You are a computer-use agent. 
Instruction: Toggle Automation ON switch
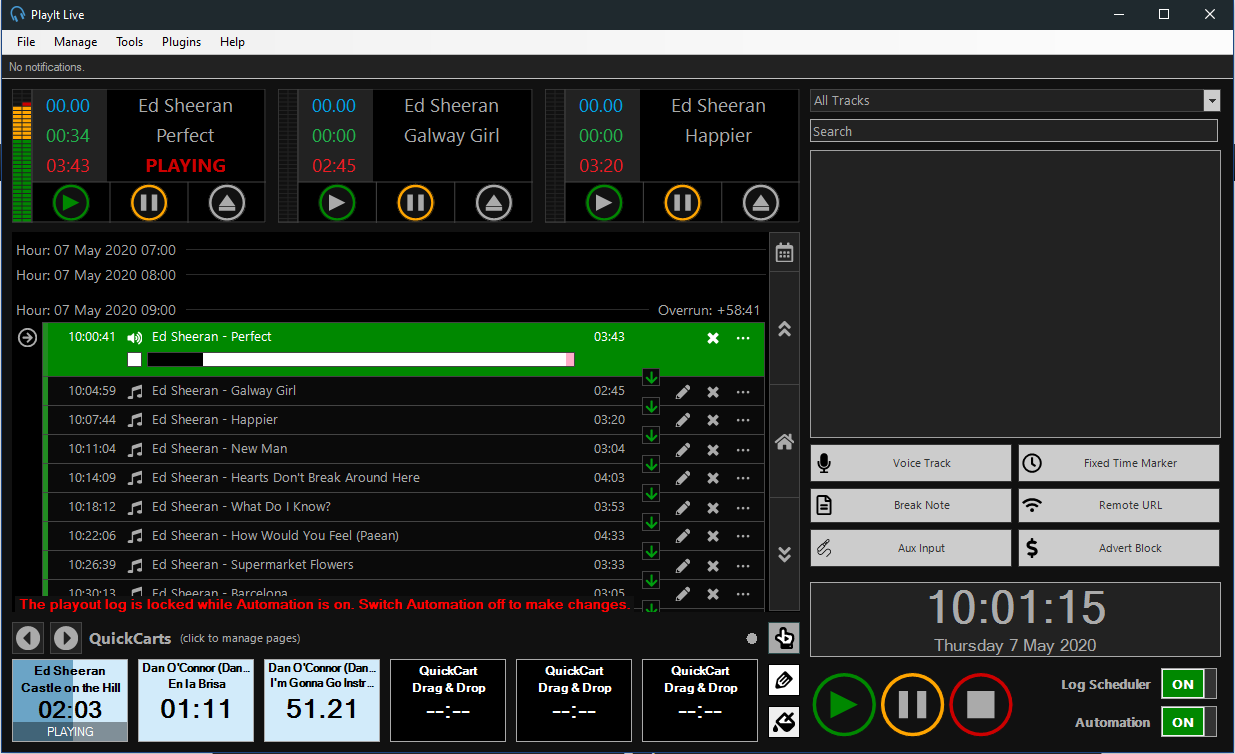(1189, 722)
